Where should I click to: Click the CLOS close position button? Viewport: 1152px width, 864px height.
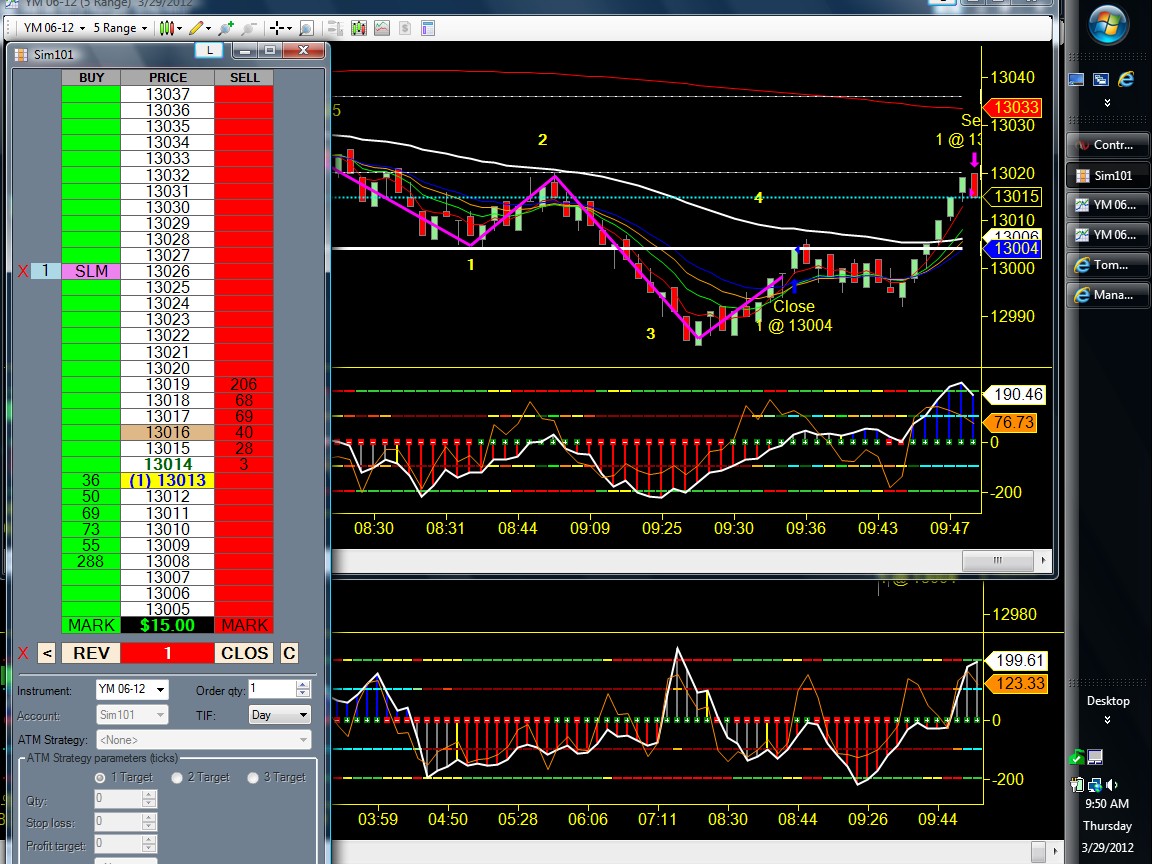(x=245, y=653)
